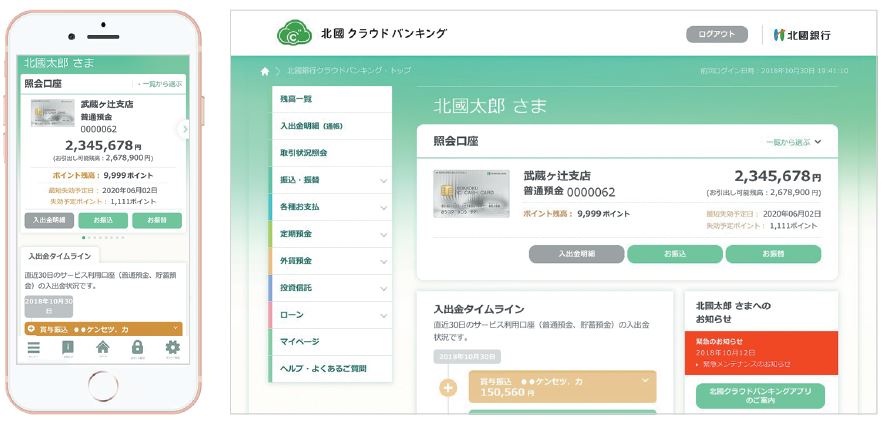Tap the right arrow to show the next account card on the phone
Image resolution: width=886 pixels, height=423 pixels.
tap(184, 129)
